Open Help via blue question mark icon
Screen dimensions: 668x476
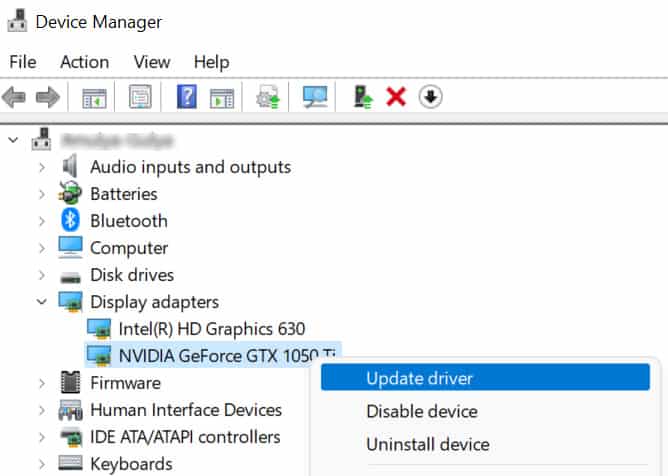click(x=186, y=97)
